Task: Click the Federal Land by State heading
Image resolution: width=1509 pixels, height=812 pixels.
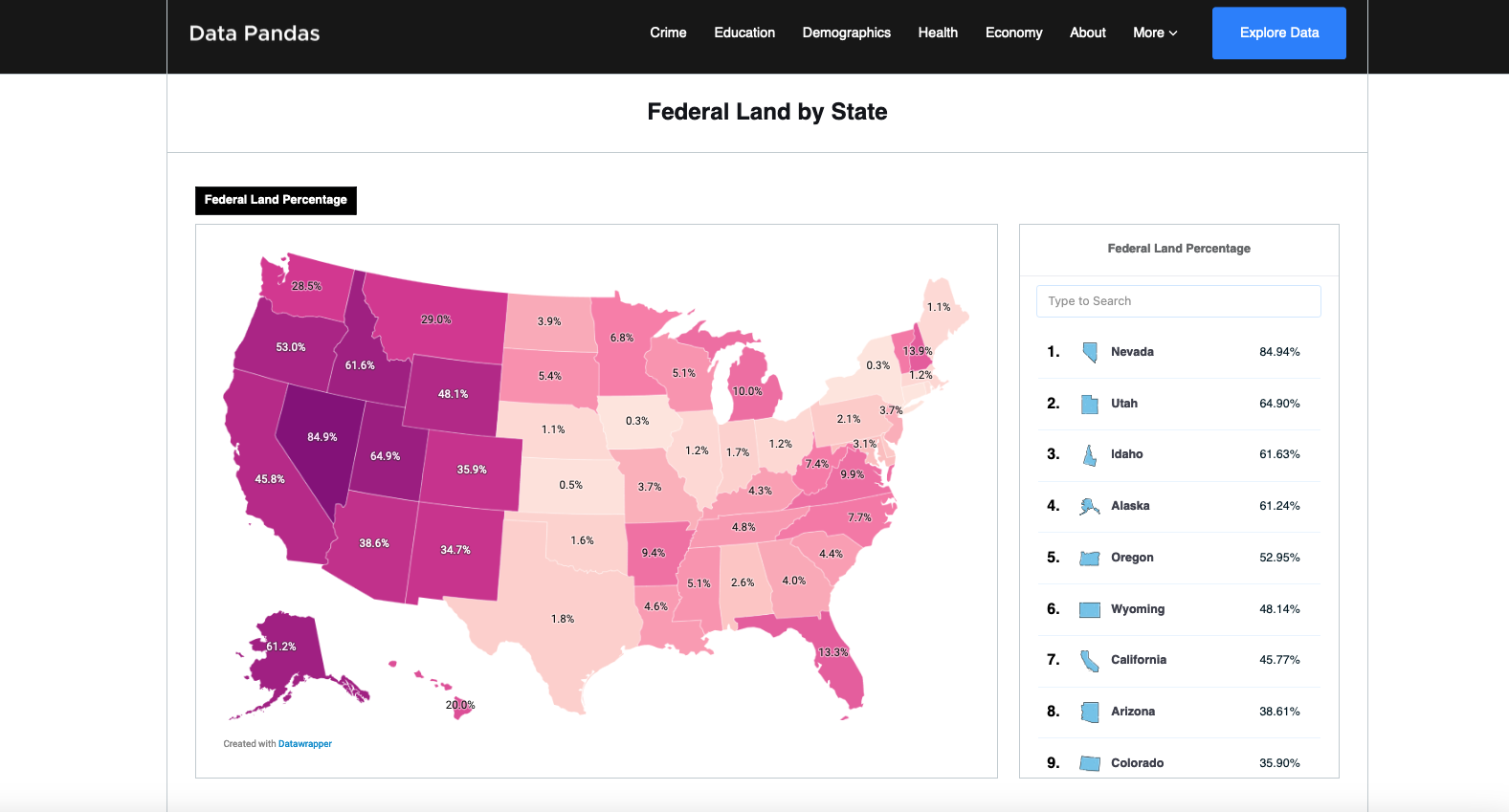Action: (767, 112)
